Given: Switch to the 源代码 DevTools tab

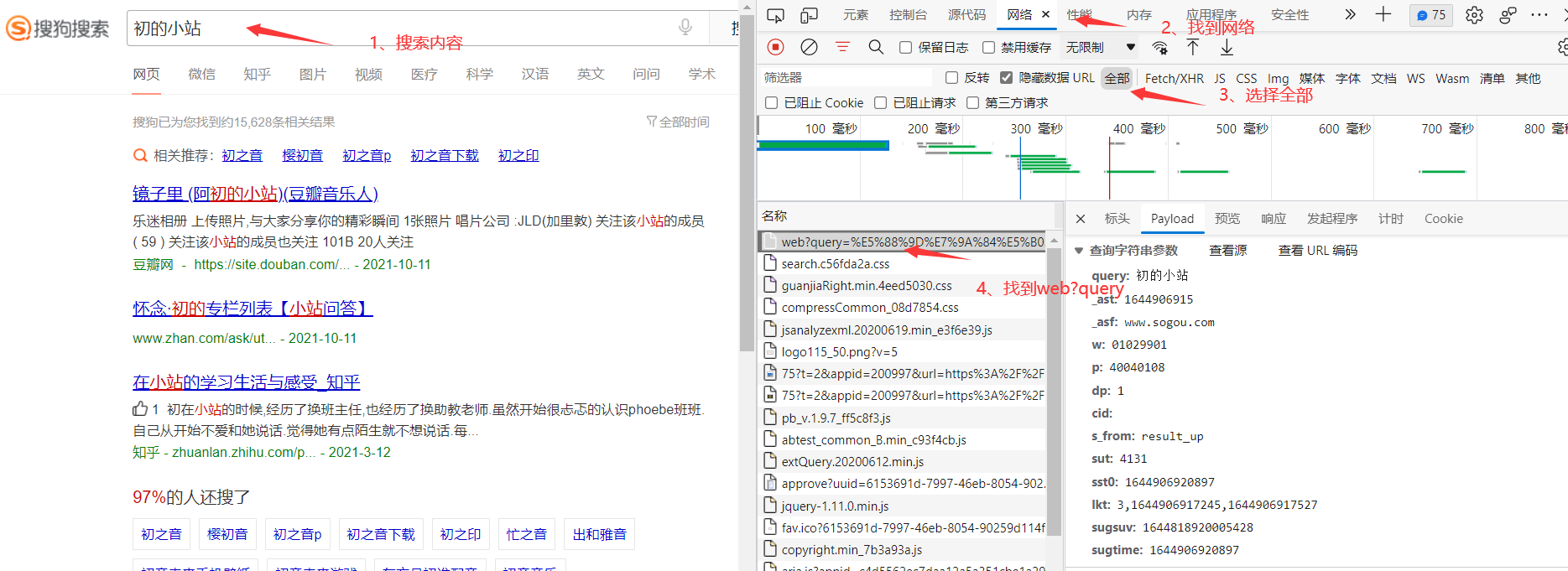Looking at the screenshot, I should click(967, 15).
